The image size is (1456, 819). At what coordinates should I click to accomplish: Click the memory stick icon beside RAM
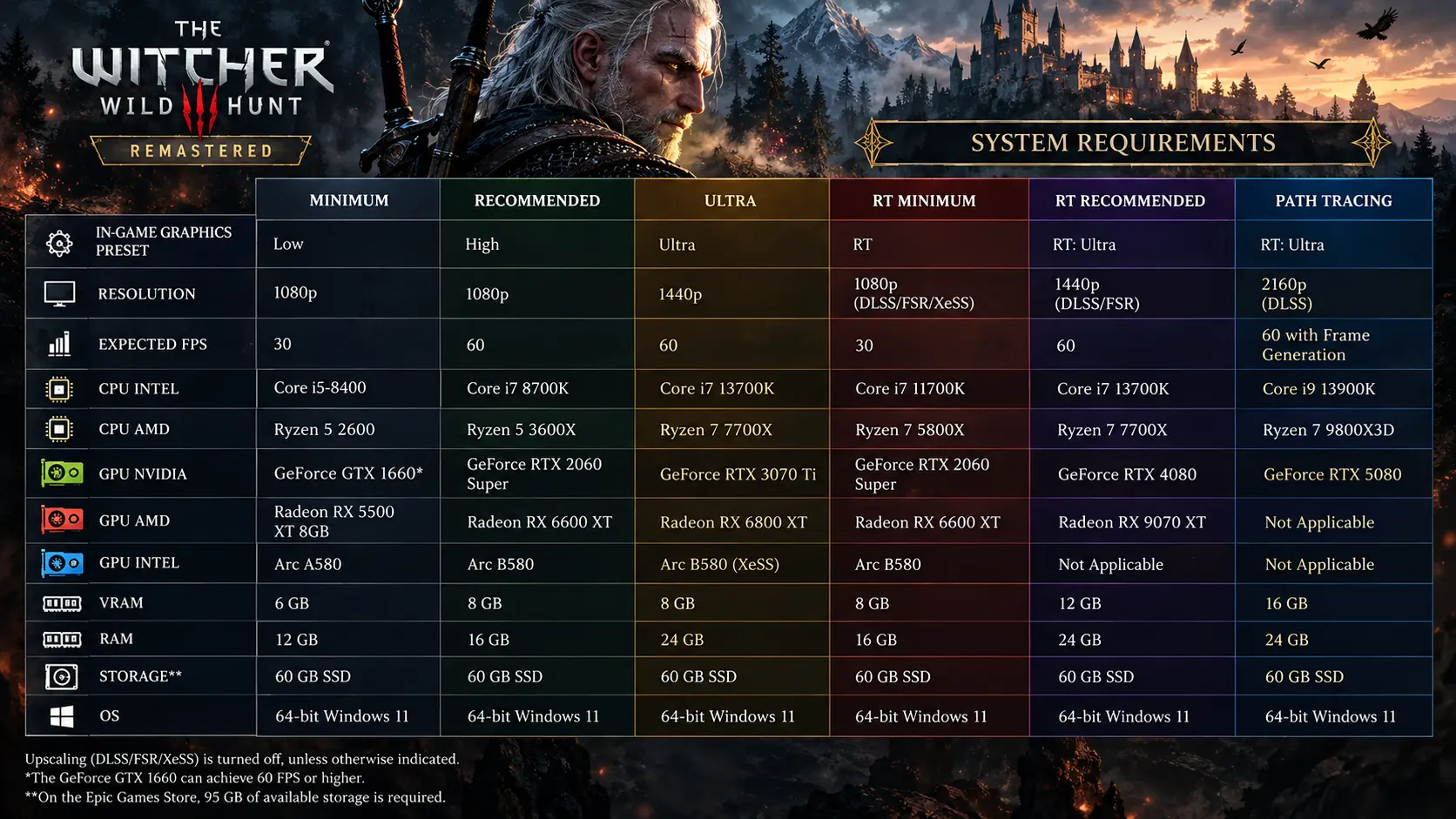click(62, 640)
